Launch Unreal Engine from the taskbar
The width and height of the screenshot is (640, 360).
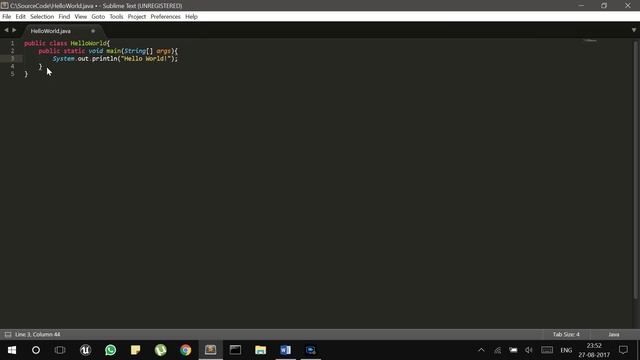pyautogui.click(x=85, y=350)
